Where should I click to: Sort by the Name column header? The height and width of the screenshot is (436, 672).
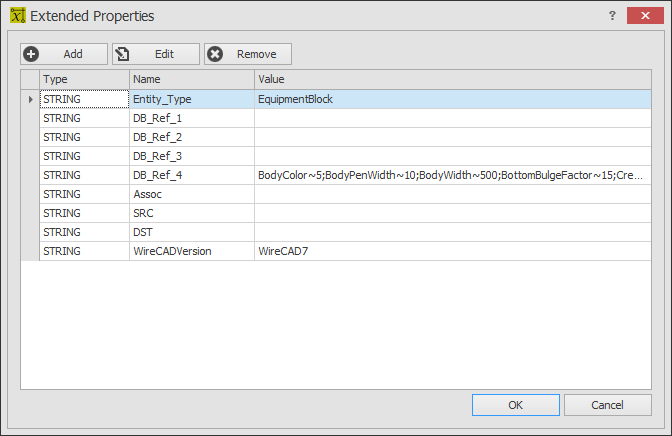[x=192, y=79]
